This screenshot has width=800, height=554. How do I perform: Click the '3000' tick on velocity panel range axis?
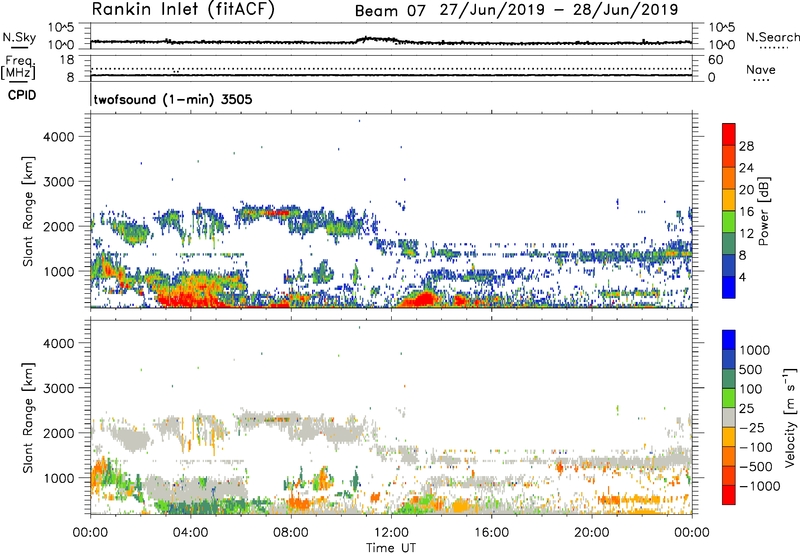point(59,388)
